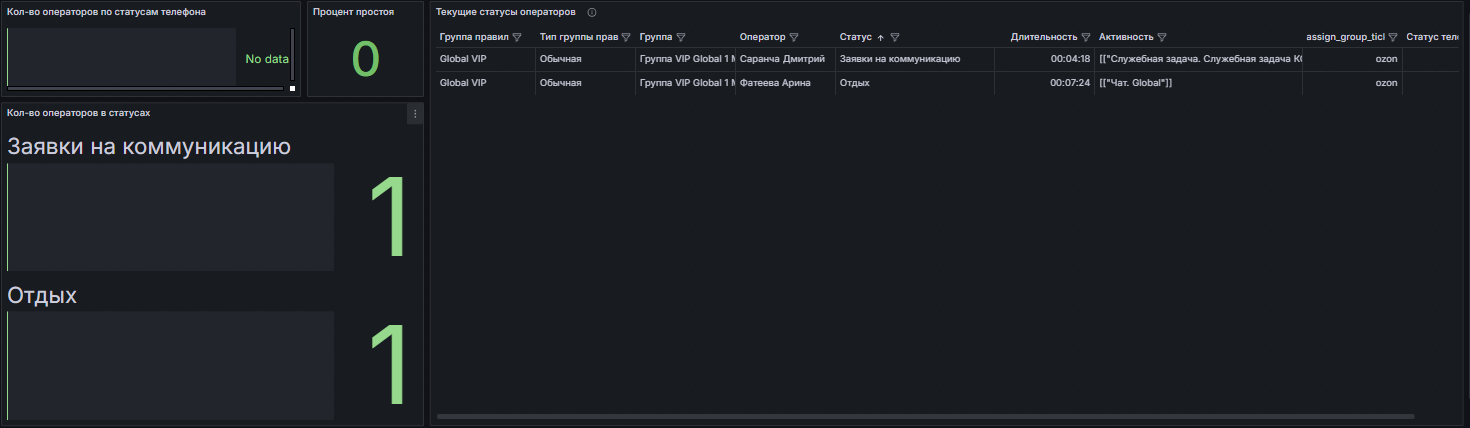The width and height of the screenshot is (1470, 428).
Task: Open Процент простоя panel title menu
Action: coord(353,12)
